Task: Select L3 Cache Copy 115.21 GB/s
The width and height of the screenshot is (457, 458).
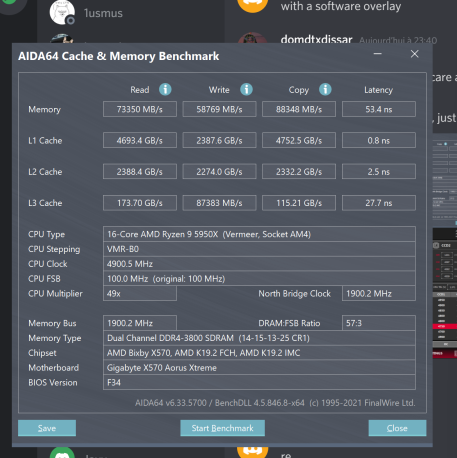Action: tap(299, 203)
